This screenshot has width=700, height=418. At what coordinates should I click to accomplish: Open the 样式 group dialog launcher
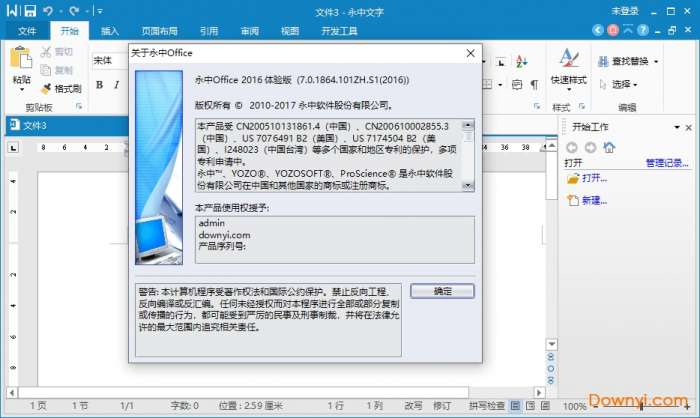(x=582, y=106)
